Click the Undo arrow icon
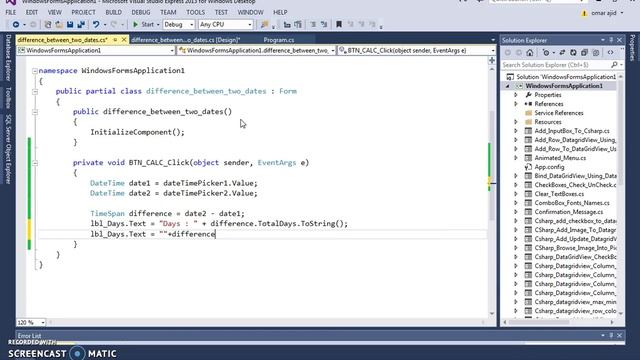Viewport: 640px width, 360px height. tap(96, 25)
